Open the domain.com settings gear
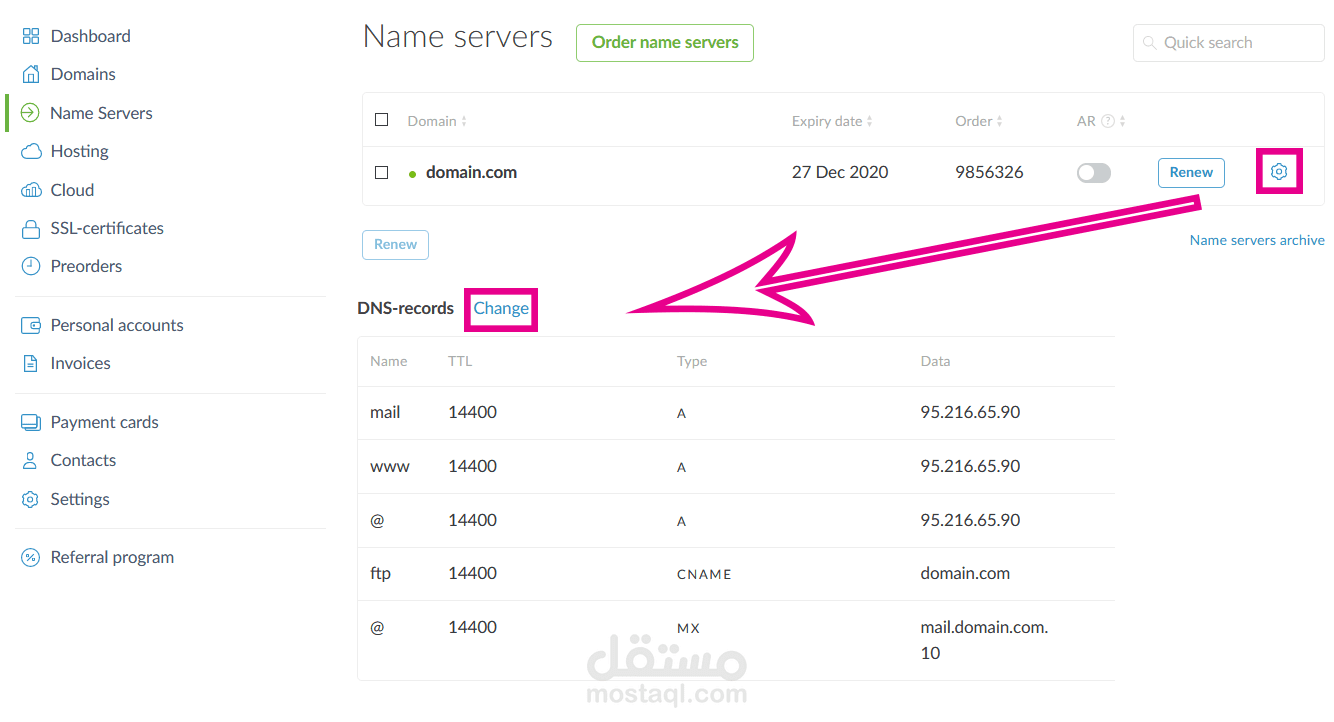The width and height of the screenshot is (1334, 722). coord(1279,171)
